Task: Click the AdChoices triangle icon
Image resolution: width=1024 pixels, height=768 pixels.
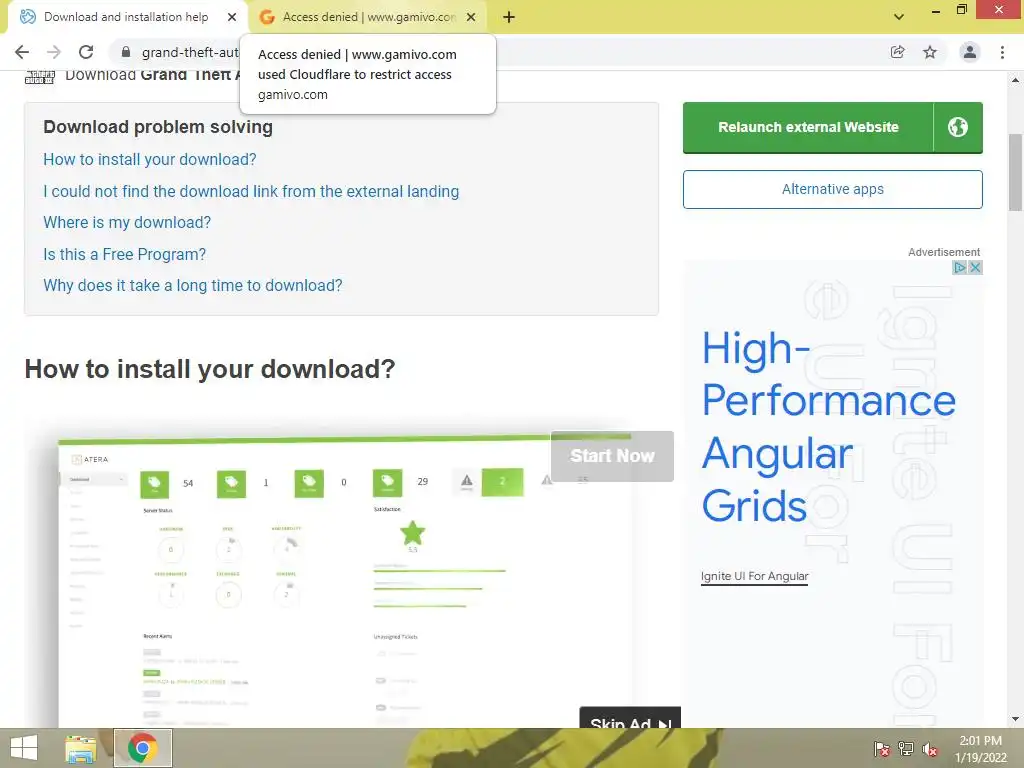Action: 959,267
